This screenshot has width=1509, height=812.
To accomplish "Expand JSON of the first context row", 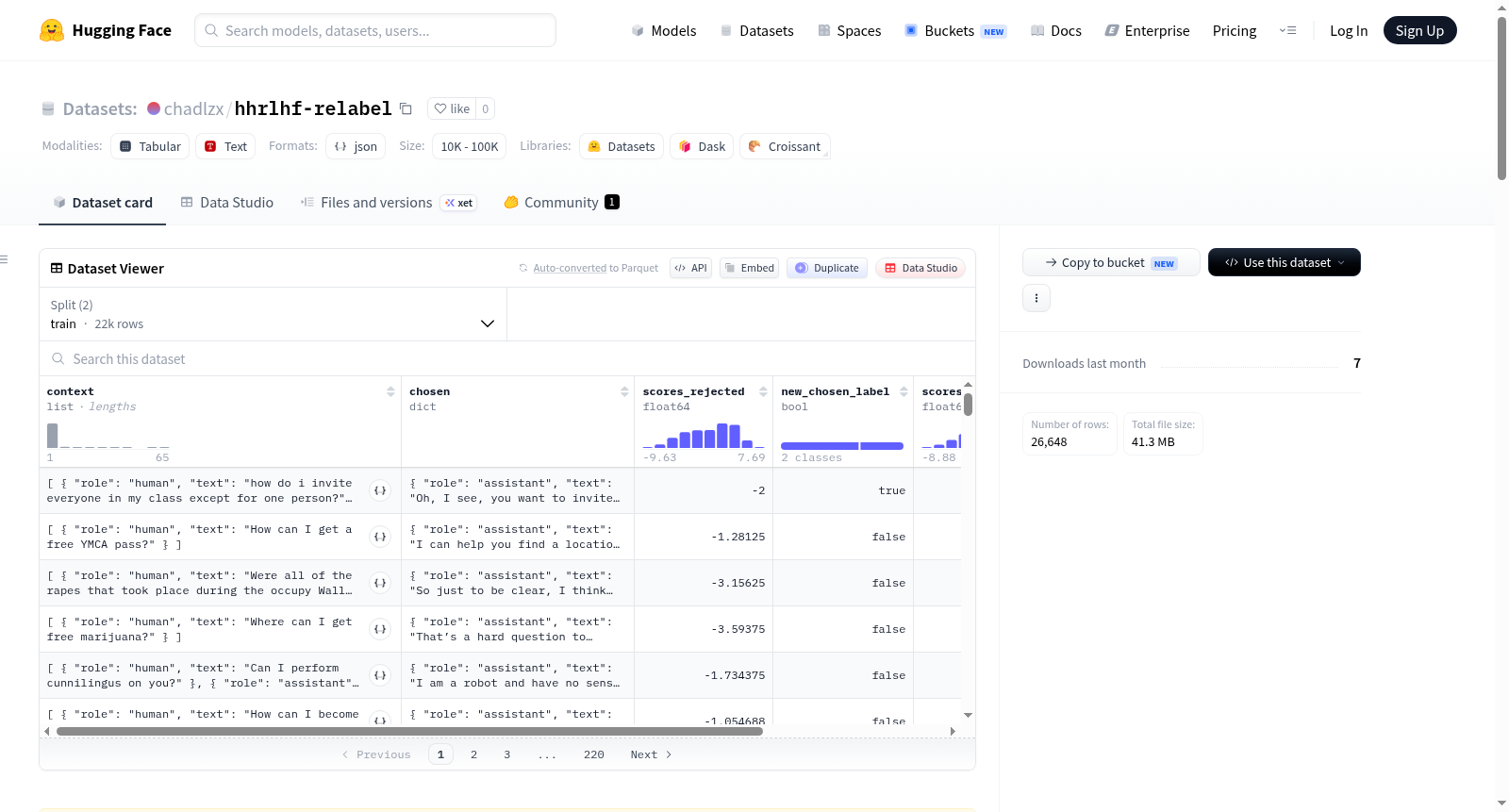I will 380,490.
